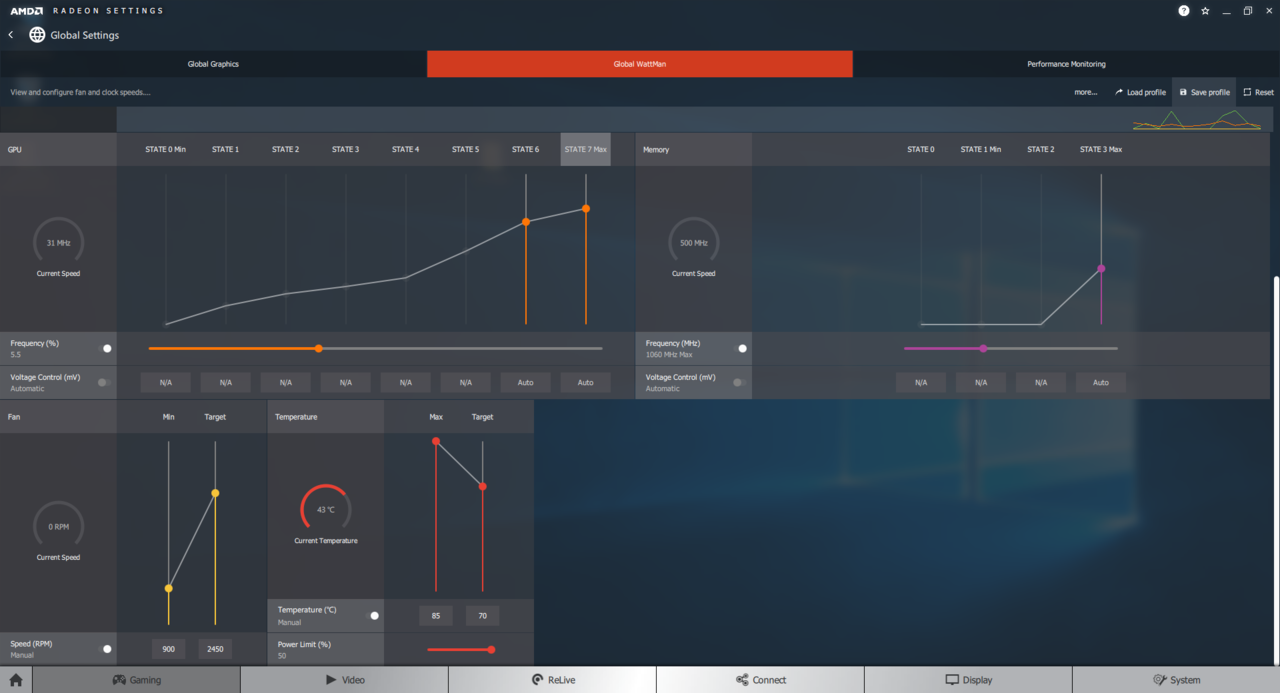Click the temperature Target red point
The width and height of the screenshot is (1280, 693).
[x=482, y=486]
